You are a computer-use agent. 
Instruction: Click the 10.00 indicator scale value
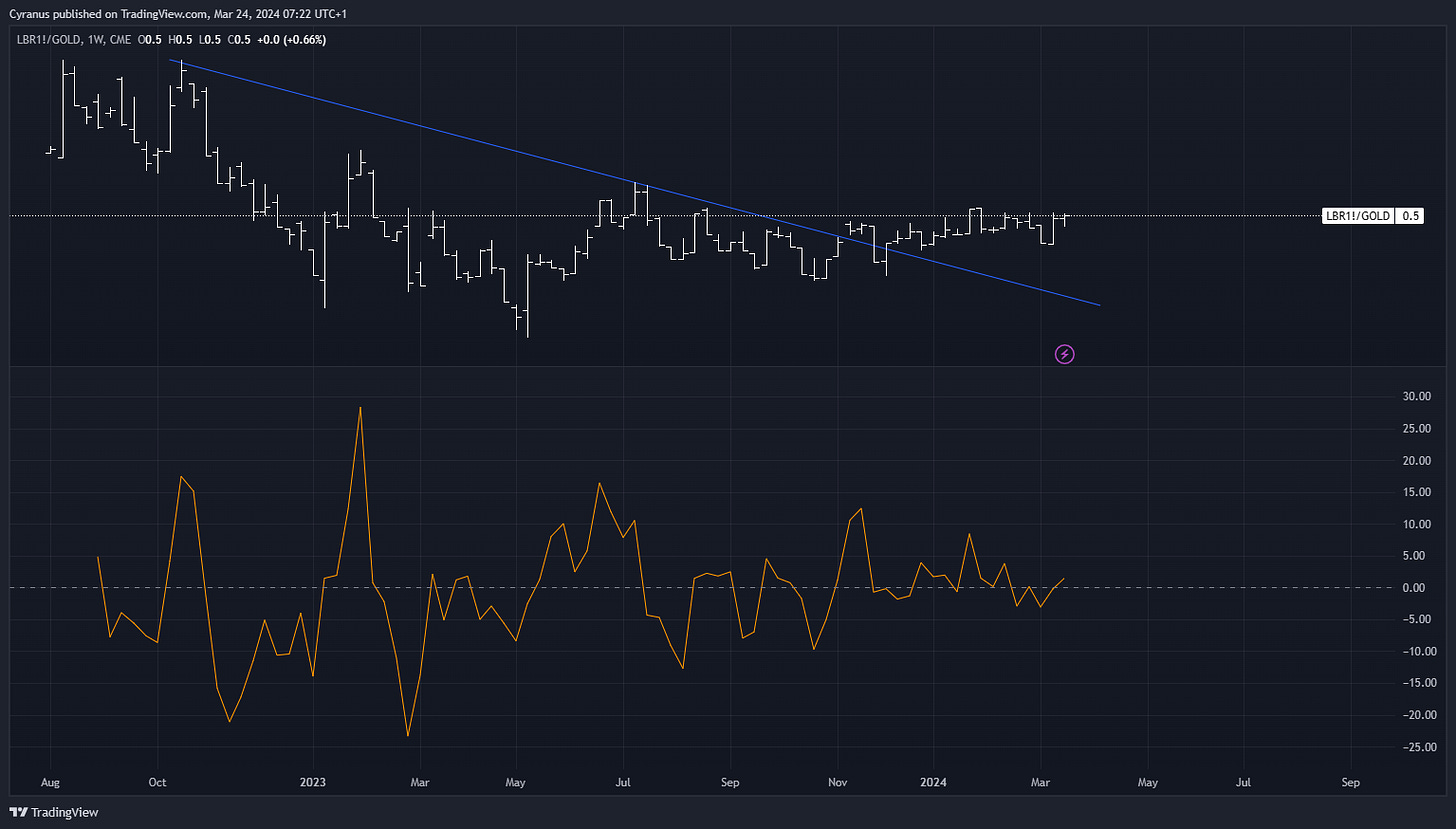[x=1417, y=524]
